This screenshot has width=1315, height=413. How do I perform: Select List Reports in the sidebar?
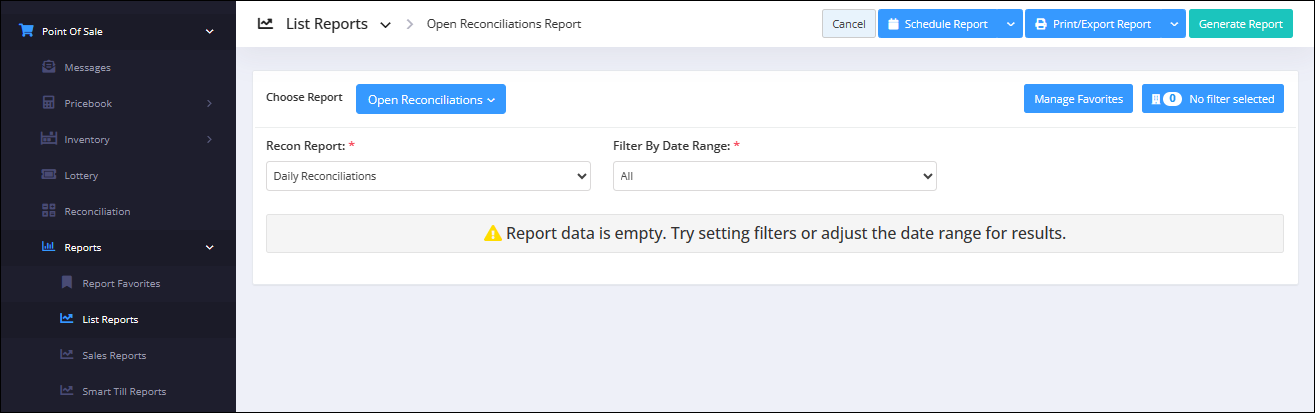click(x=110, y=319)
